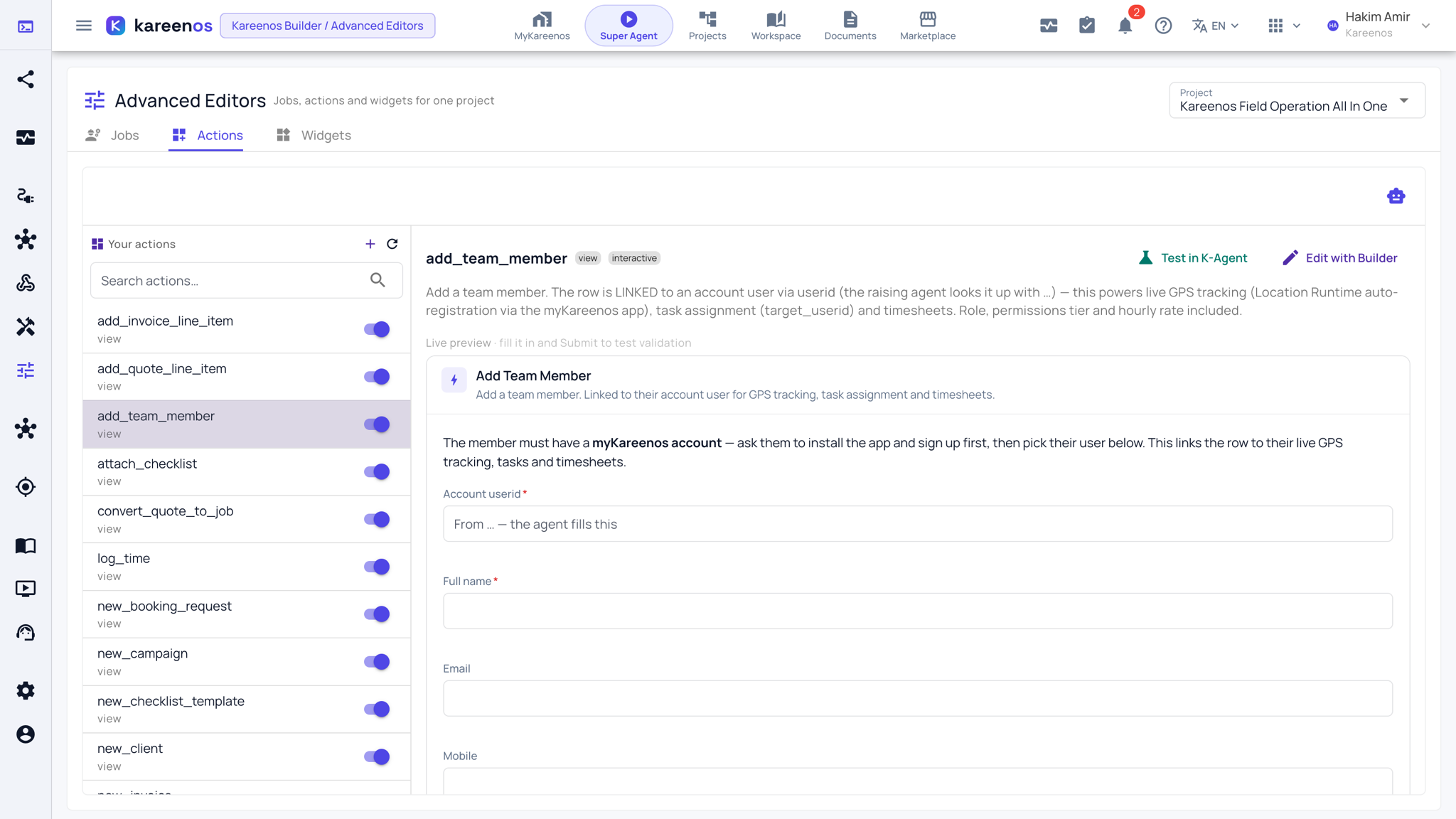This screenshot has height=819, width=1456.
Task: Toggle off add_quote_line_item action
Action: (x=377, y=377)
